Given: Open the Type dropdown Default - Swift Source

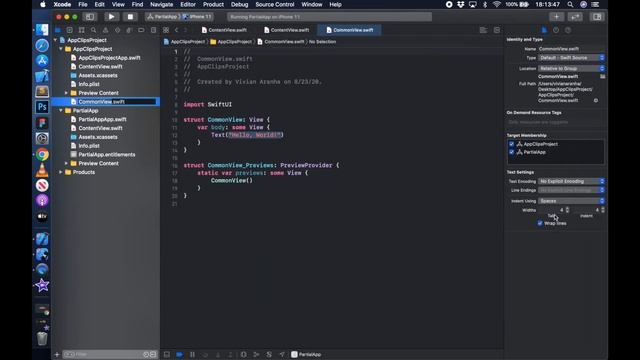Looking at the screenshot, I should point(571,58).
